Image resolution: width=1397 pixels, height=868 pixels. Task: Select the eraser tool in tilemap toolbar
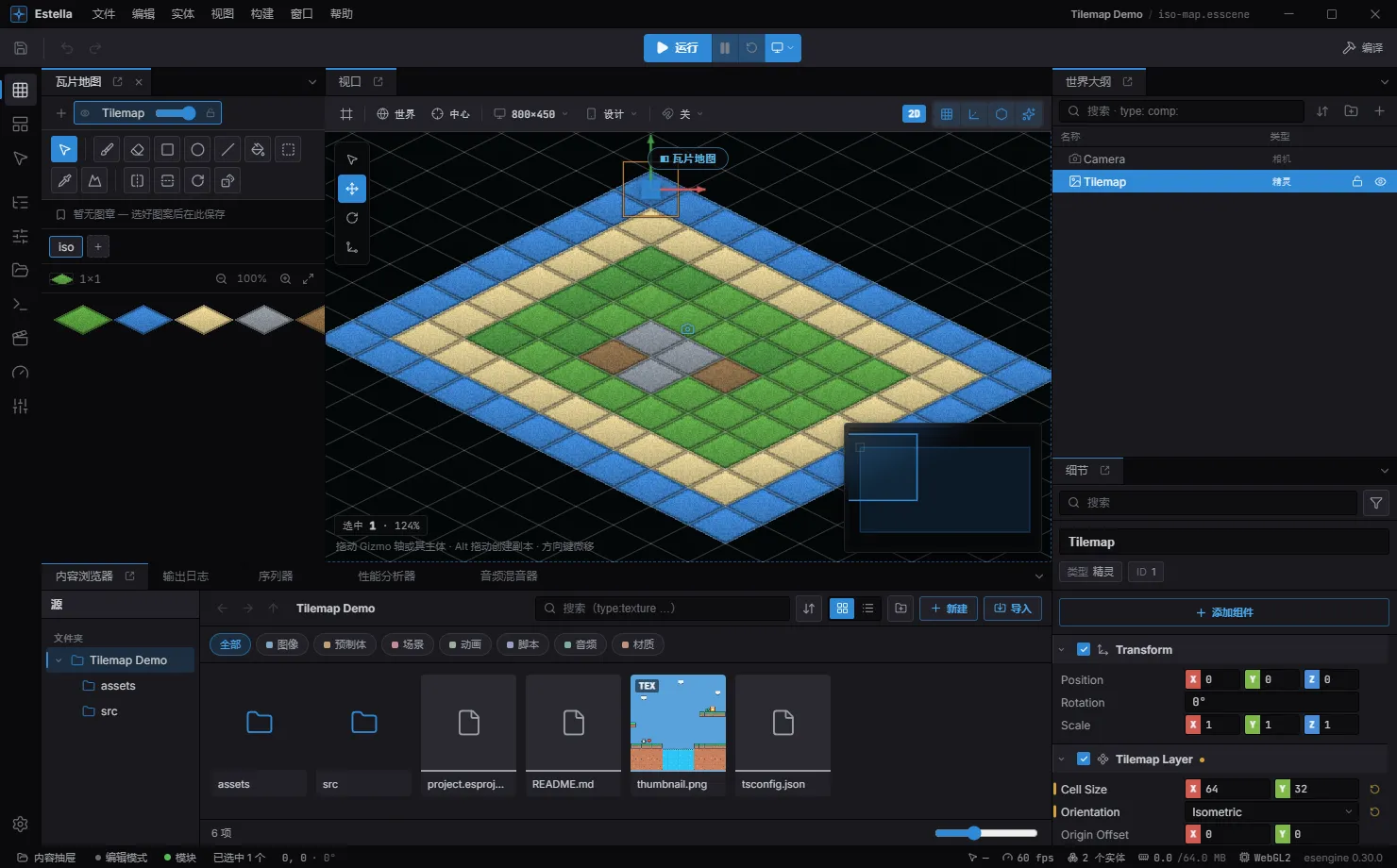pos(137,149)
